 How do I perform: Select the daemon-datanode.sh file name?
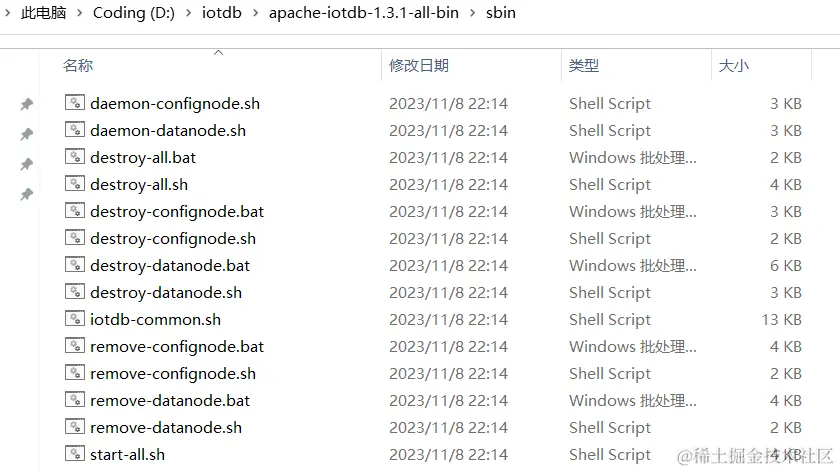pyautogui.click(x=168, y=131)
